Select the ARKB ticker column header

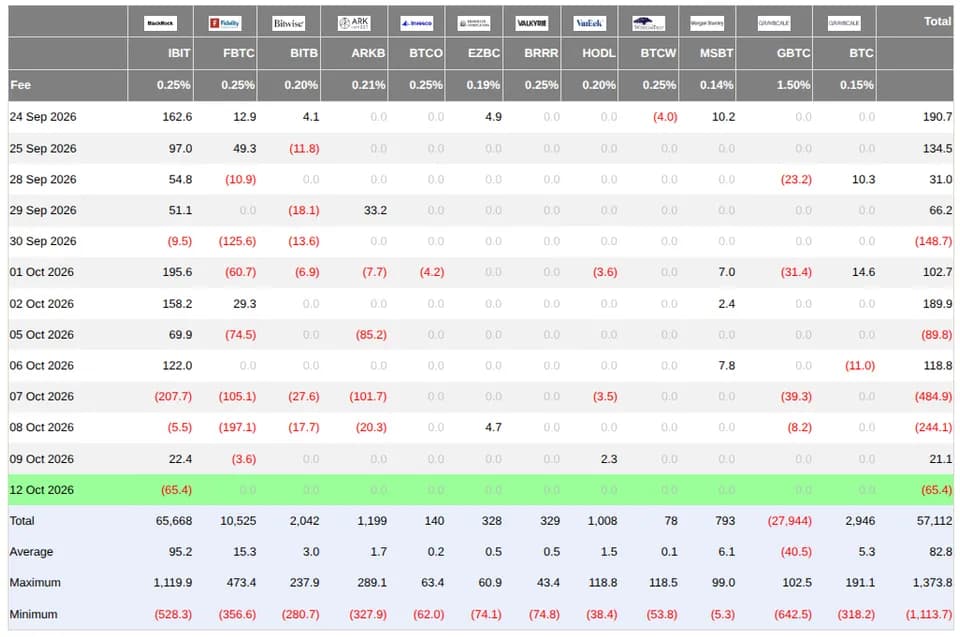368,53
